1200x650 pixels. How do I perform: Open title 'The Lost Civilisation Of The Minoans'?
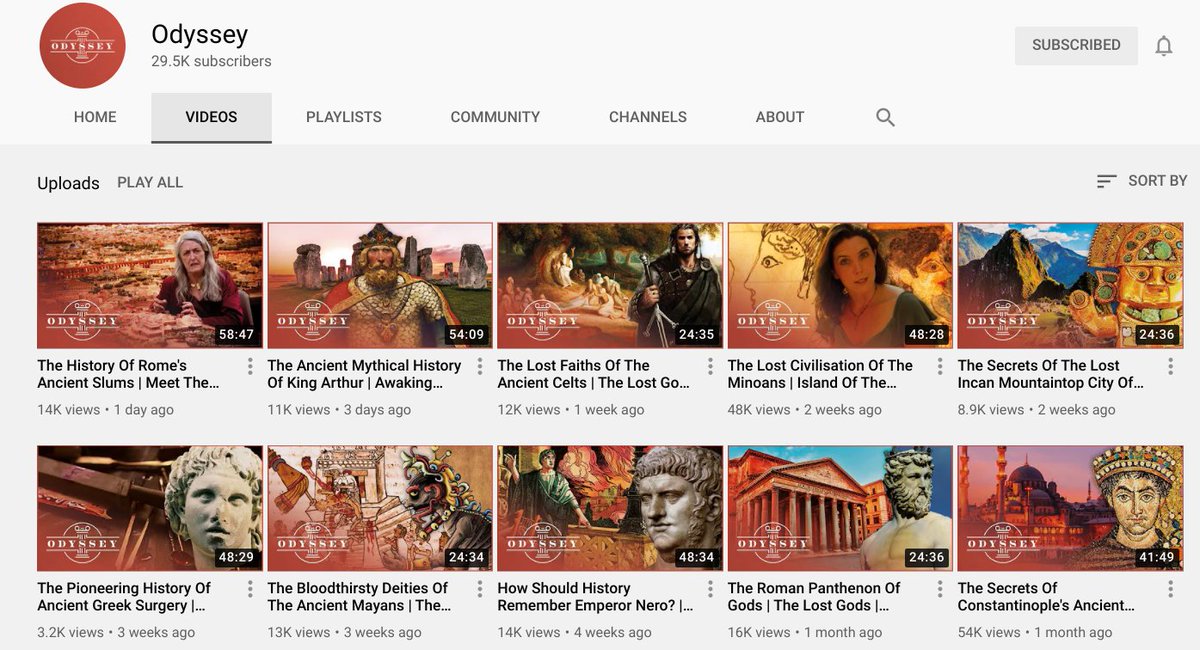[820, 374]
